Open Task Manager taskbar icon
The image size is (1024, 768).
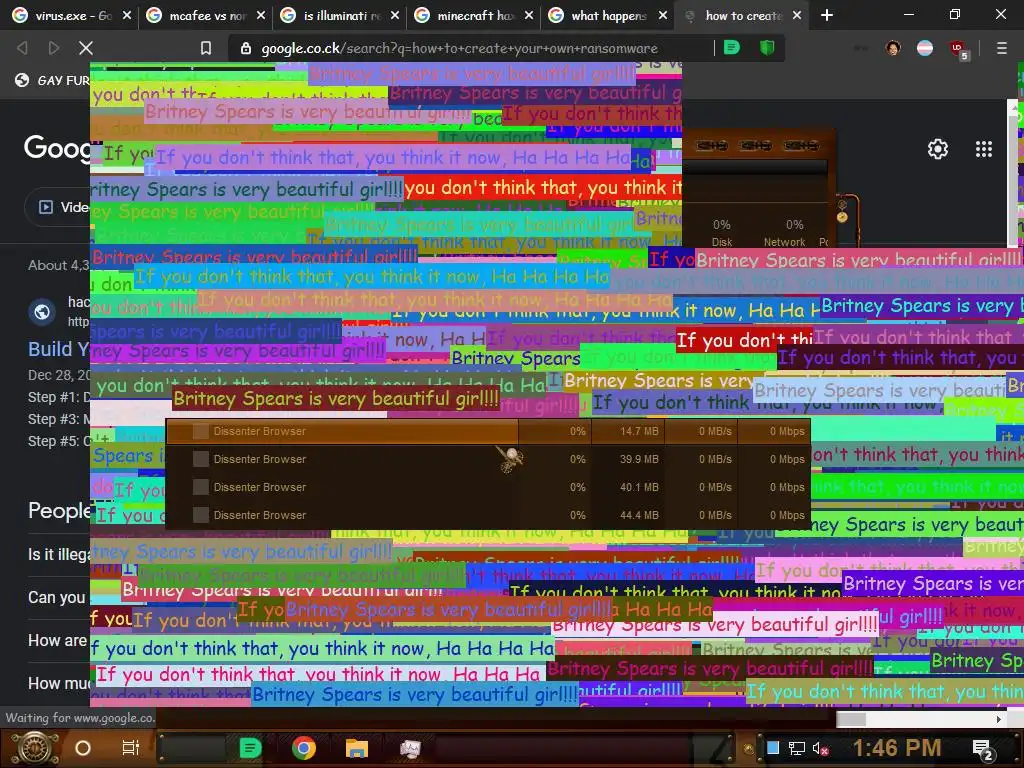pos(410,748)
